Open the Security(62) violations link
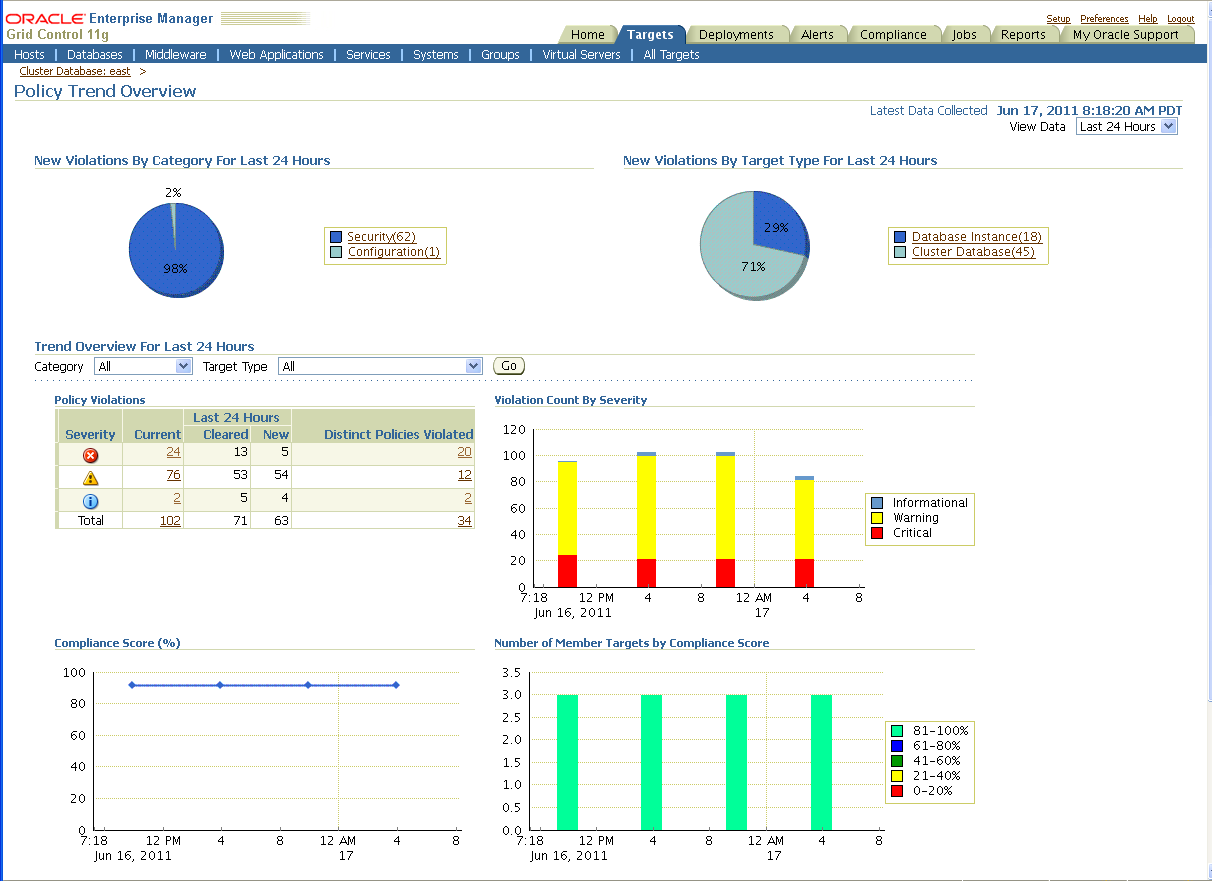The height and width of the screenshot is (881, 1212). 381,237
